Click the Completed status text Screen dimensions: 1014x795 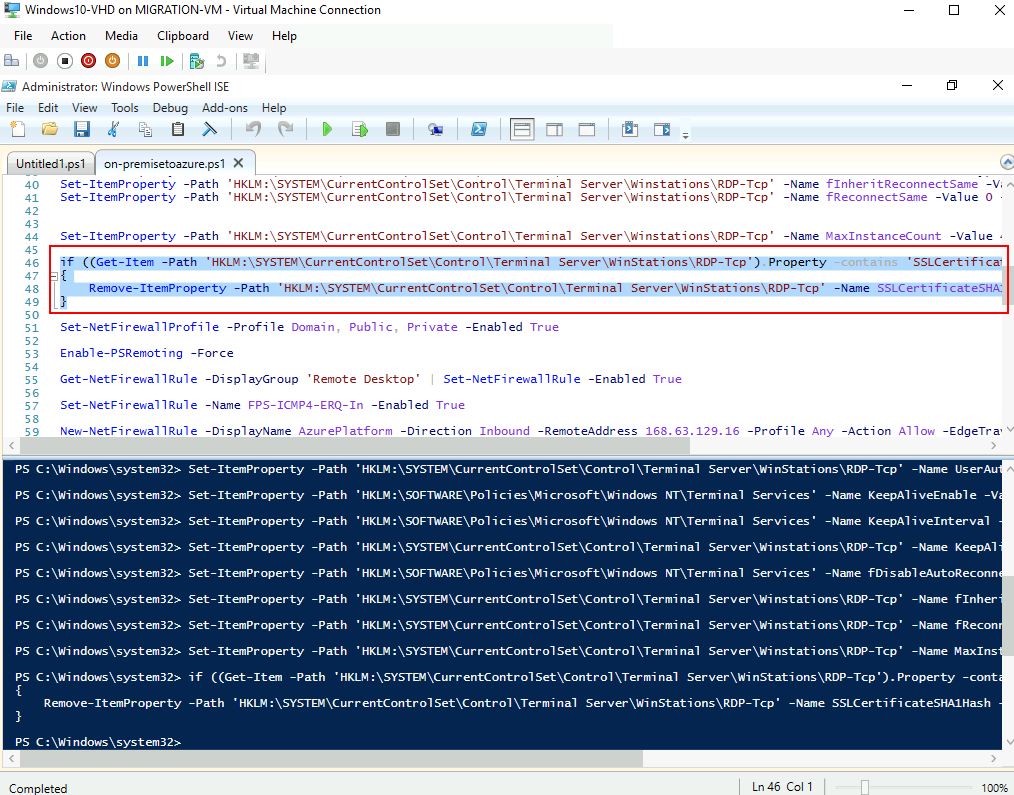pyautogui.click(x=38, y=788)
